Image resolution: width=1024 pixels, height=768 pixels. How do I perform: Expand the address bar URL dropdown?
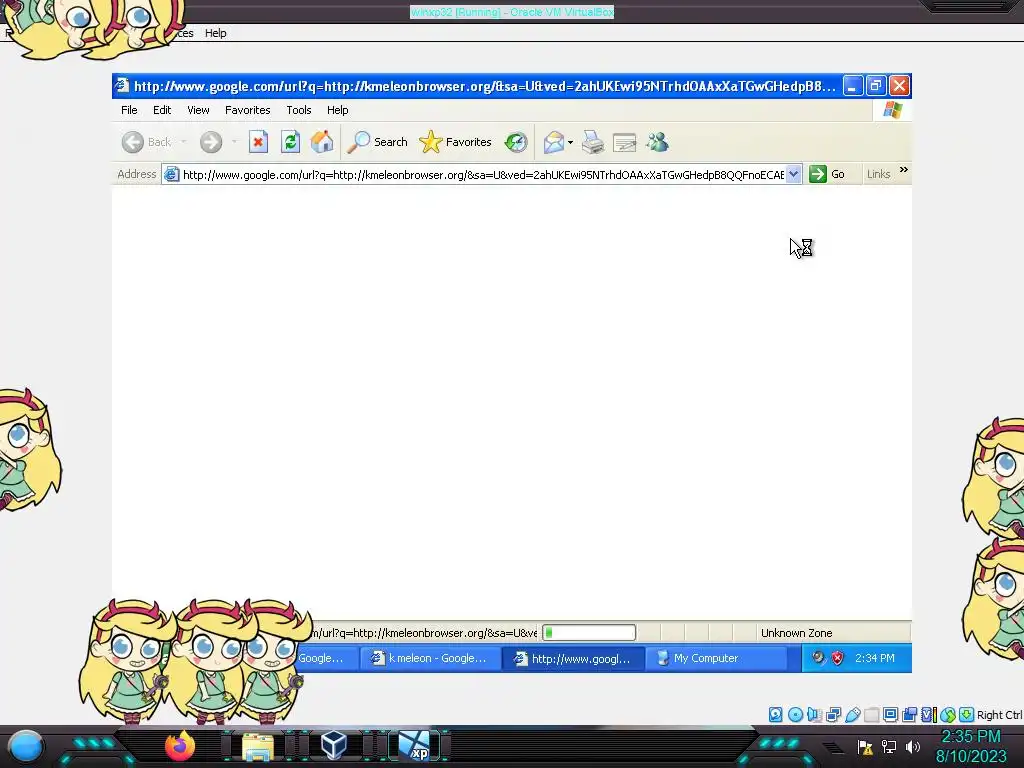click(793, 174)
